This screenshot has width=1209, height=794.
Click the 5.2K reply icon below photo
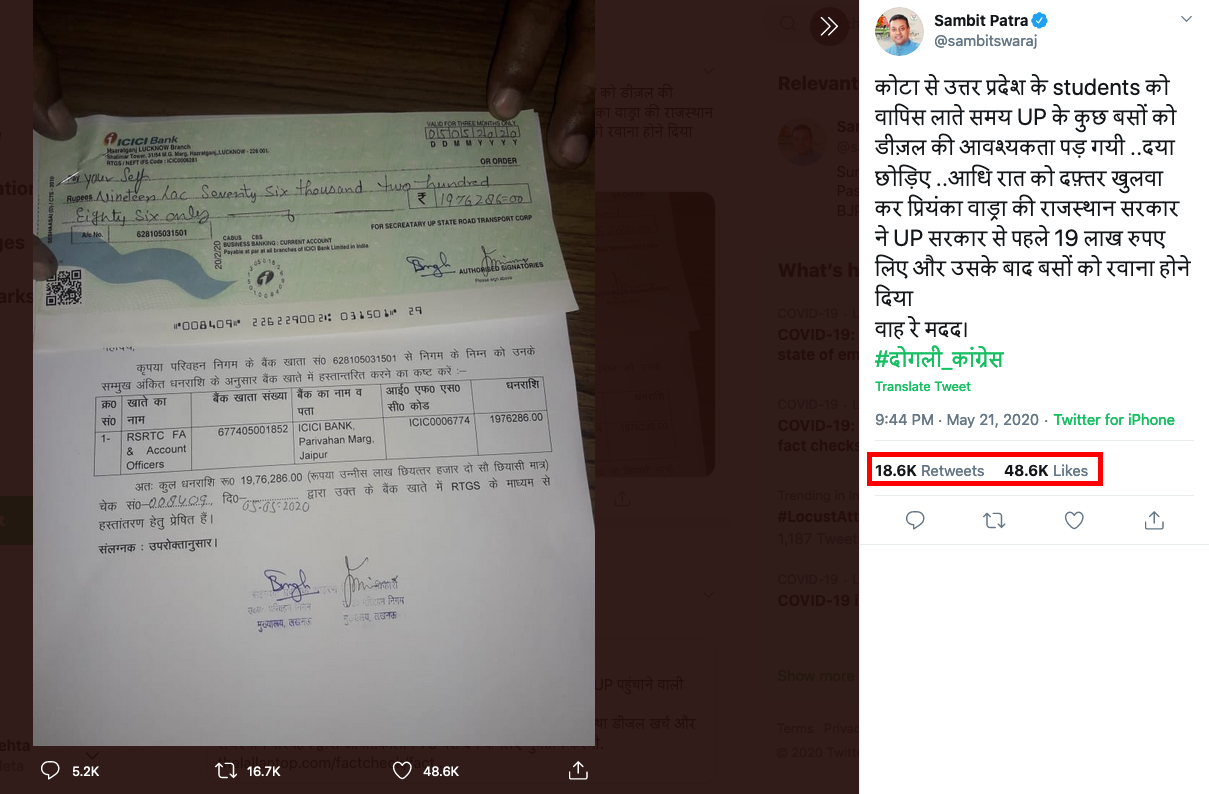pyautogui.click(x=50, y=771)
